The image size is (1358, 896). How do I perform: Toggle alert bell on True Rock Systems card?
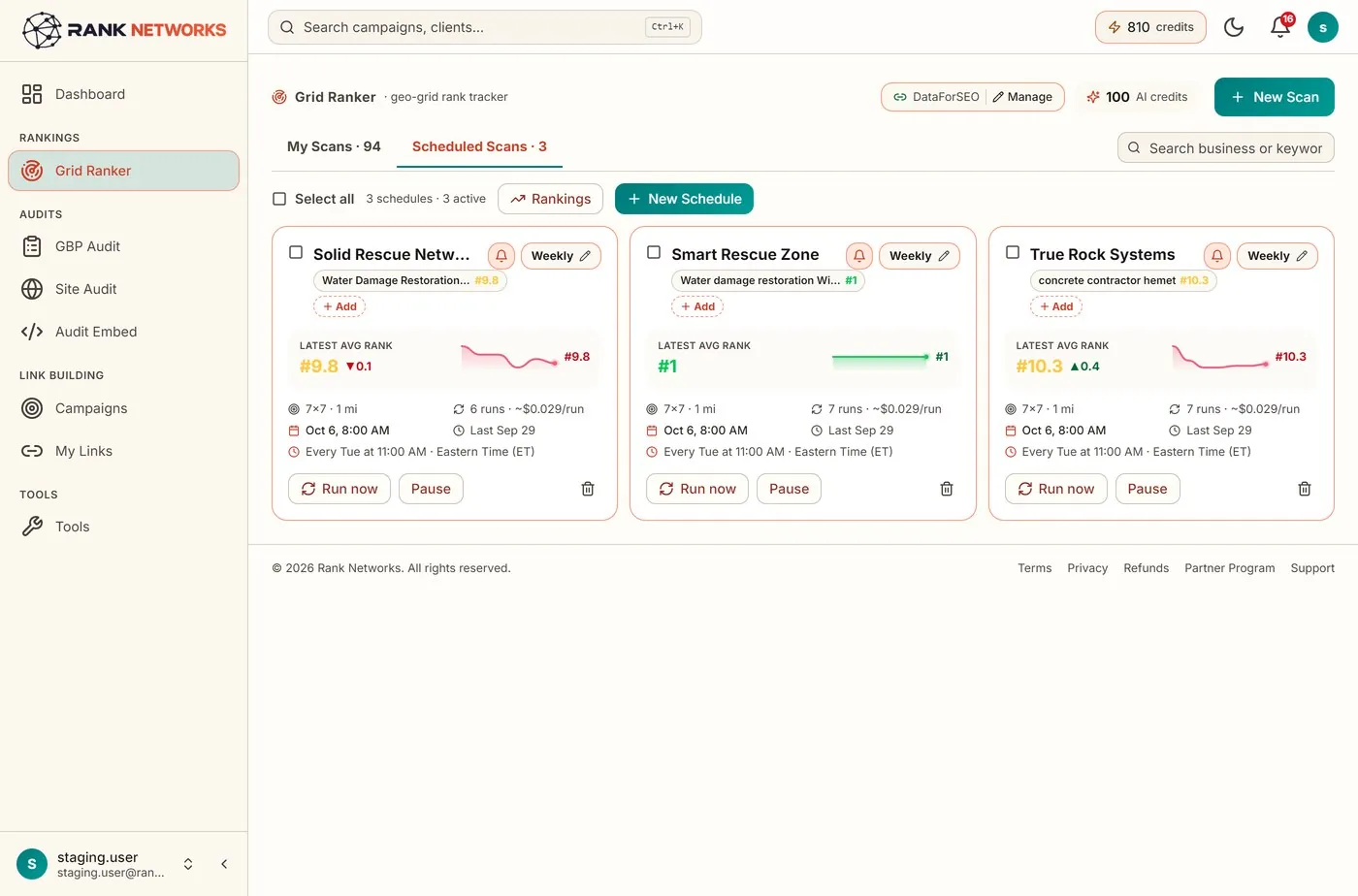(1217, 256)
